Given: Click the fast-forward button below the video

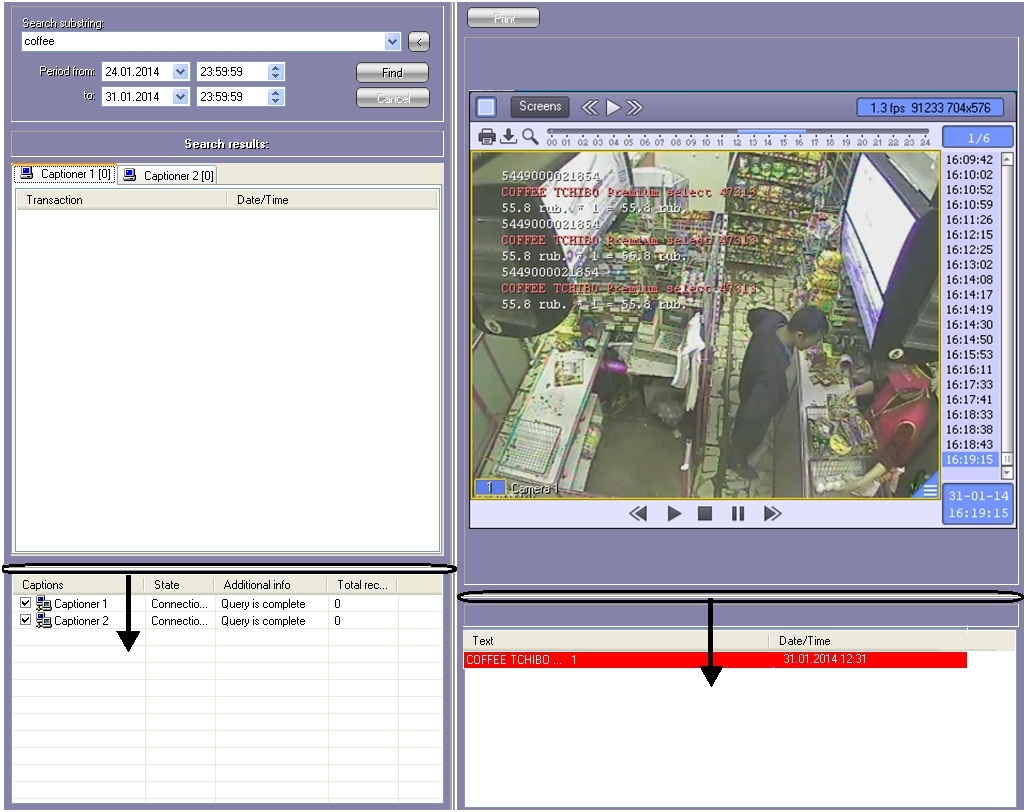Looking at the screenshot, I should click(x=772, y=514).
